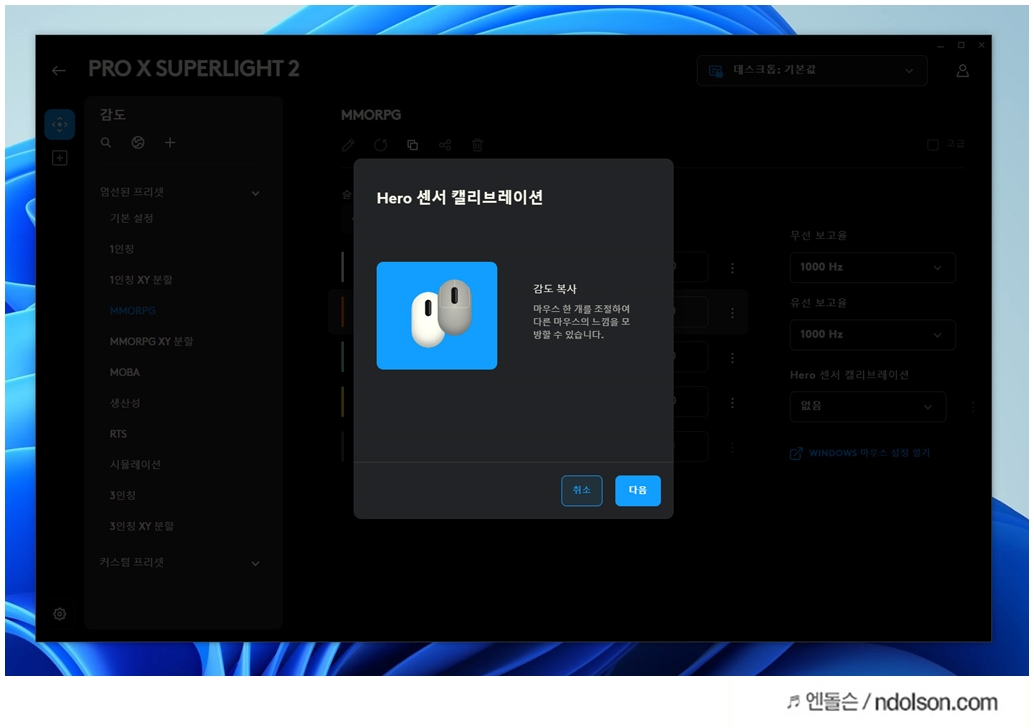Click the plus-square sidebar icon
Image resolution: width=1034 pixels, height=728 pixels.
pyautogui.click(x=59, y=158)
